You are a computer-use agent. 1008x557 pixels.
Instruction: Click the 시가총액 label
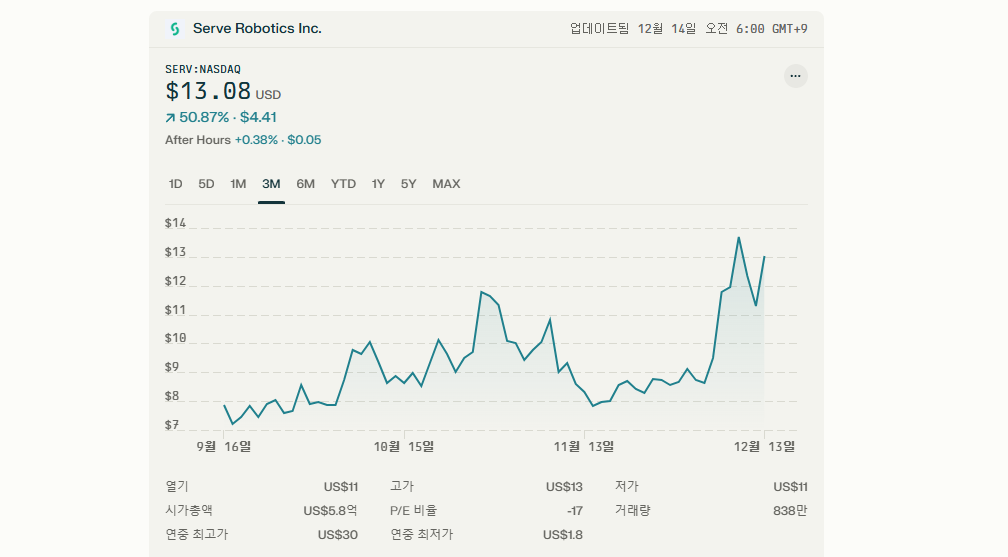tap(189, 511)
